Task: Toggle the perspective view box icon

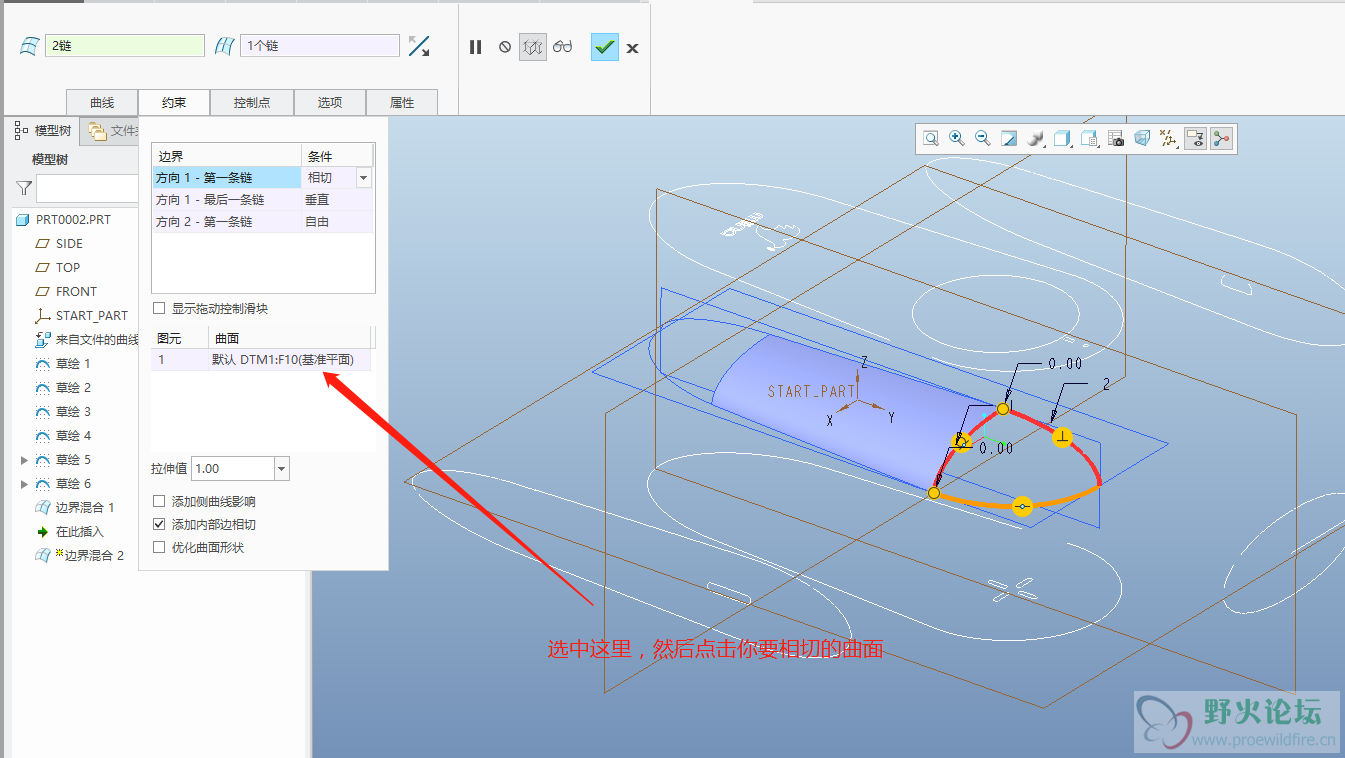Action: tap(1141, 139)
